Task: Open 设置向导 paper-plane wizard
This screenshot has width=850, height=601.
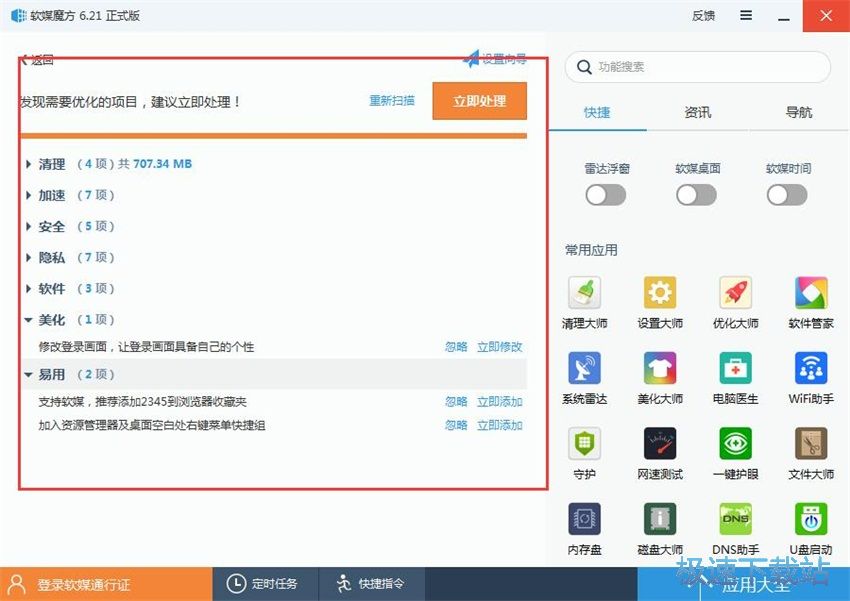Action: point(494,59)
